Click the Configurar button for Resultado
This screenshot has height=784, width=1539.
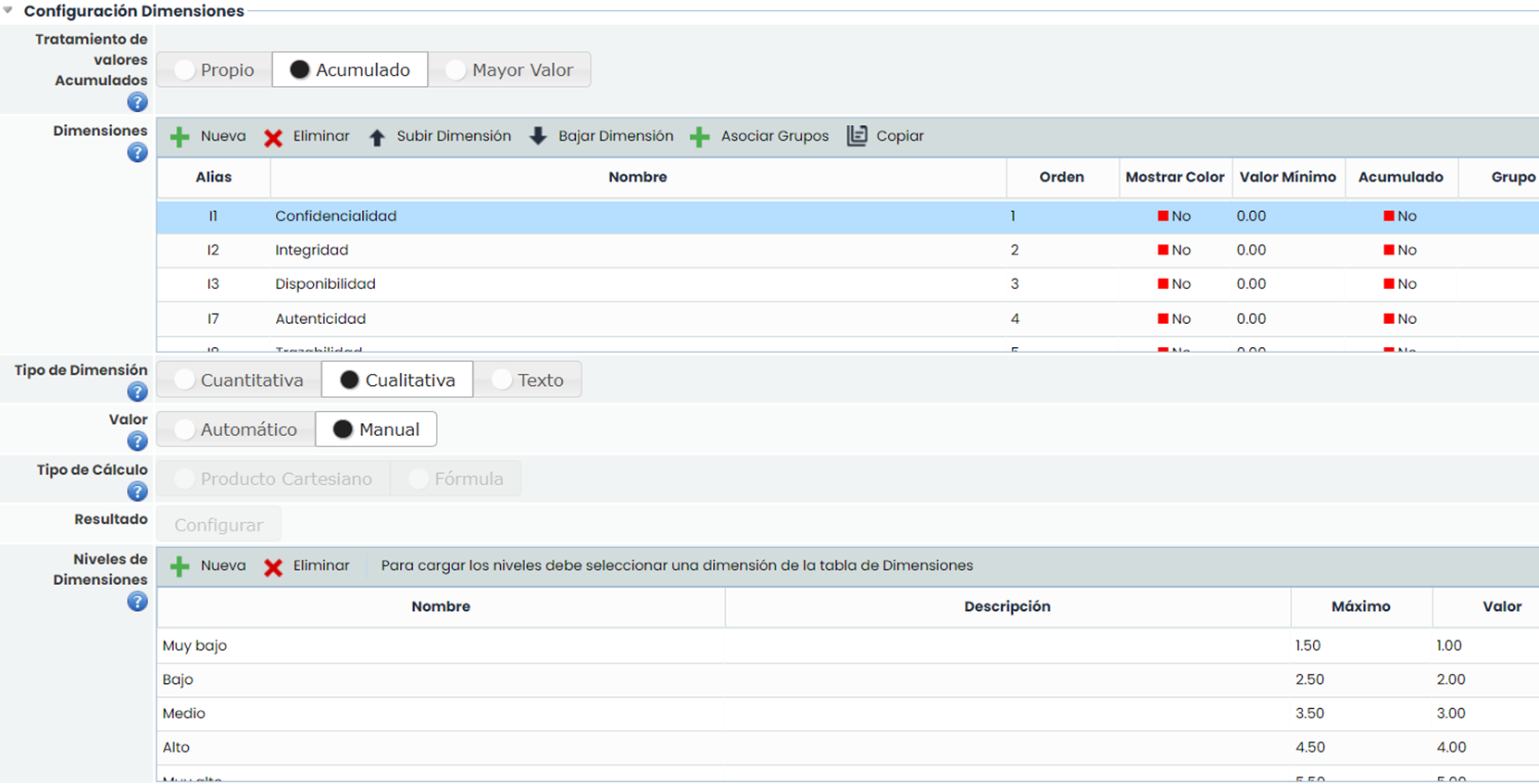(x=219, y=525)
